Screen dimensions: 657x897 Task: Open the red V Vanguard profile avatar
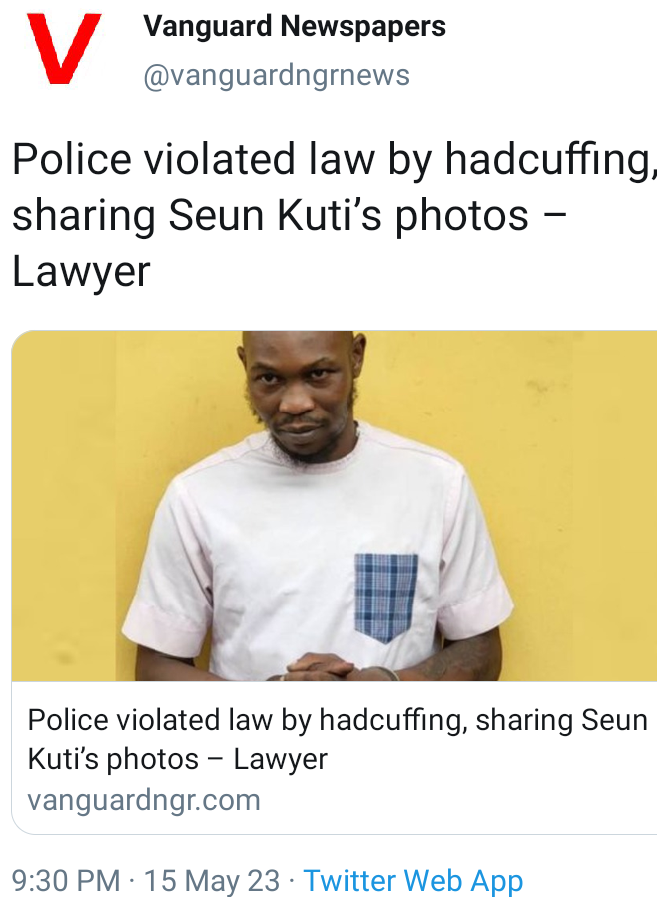(x=64, y=49)
